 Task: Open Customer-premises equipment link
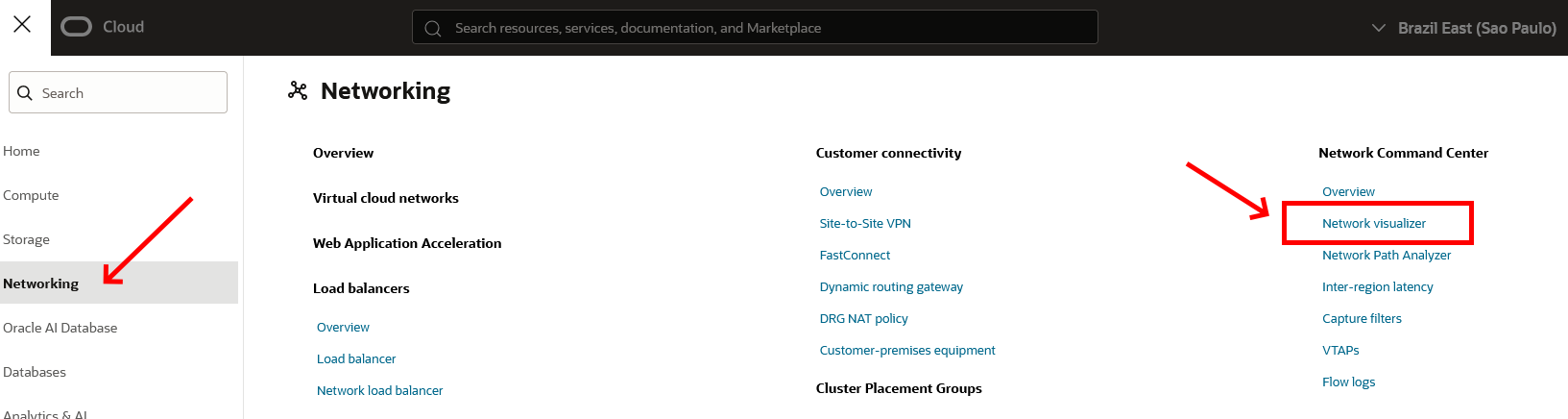click(907, 350)
